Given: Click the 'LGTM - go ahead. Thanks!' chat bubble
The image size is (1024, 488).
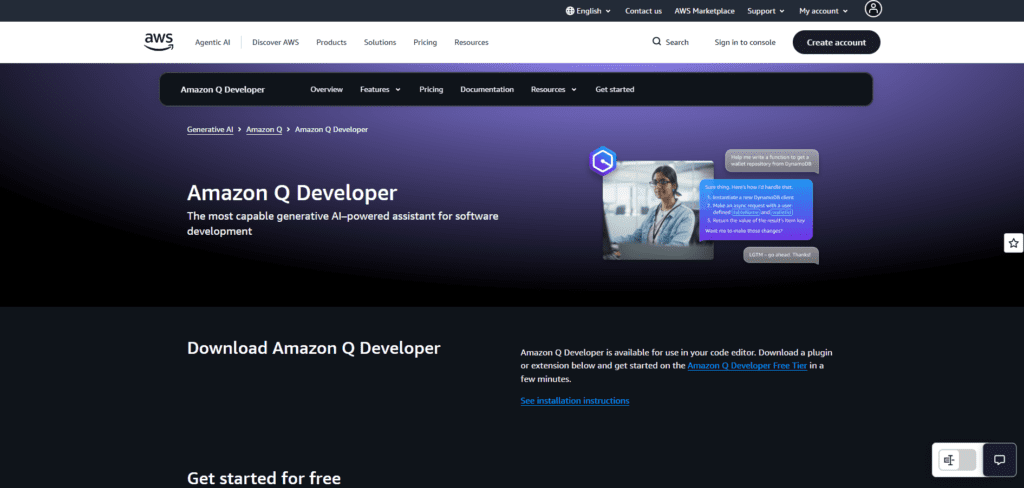Looking at the screenshot, I should [781, 255].
